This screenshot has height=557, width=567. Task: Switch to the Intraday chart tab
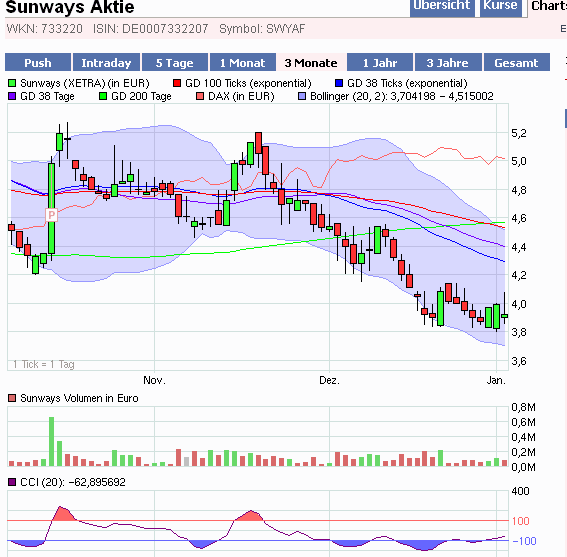click(x=106, y=63)
